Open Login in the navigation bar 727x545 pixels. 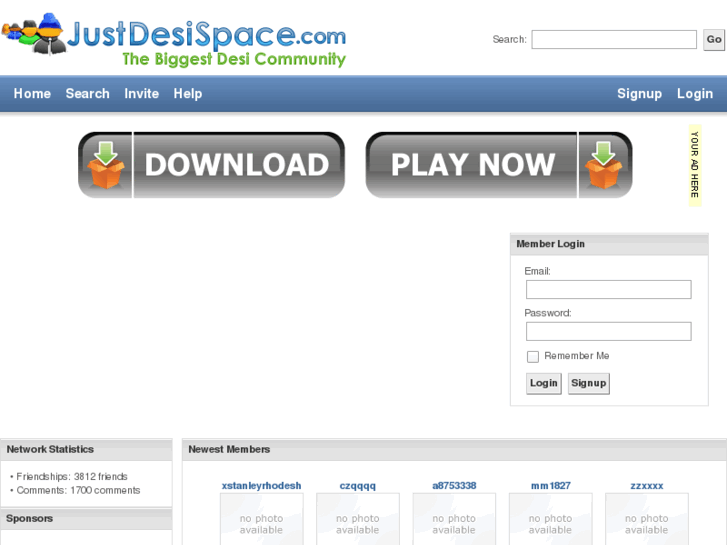(695, 94)
